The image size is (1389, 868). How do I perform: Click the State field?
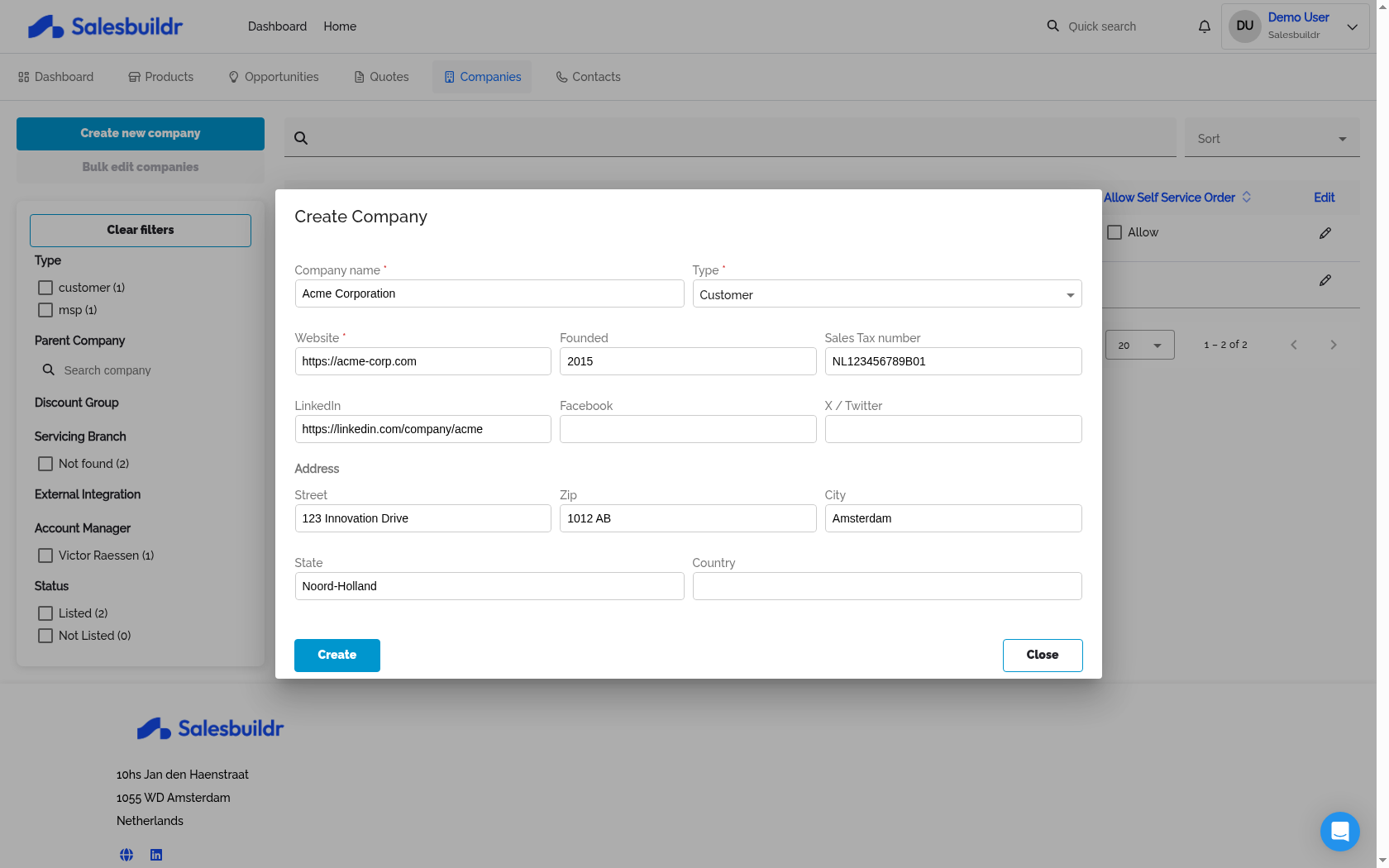pos(489,586)
